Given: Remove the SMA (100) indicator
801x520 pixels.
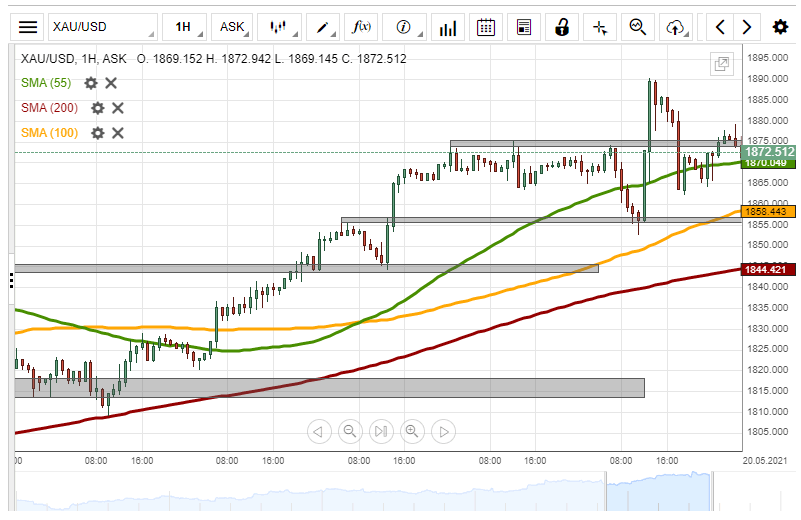Looking at the screenshot, I should click(x=117, y=133).
